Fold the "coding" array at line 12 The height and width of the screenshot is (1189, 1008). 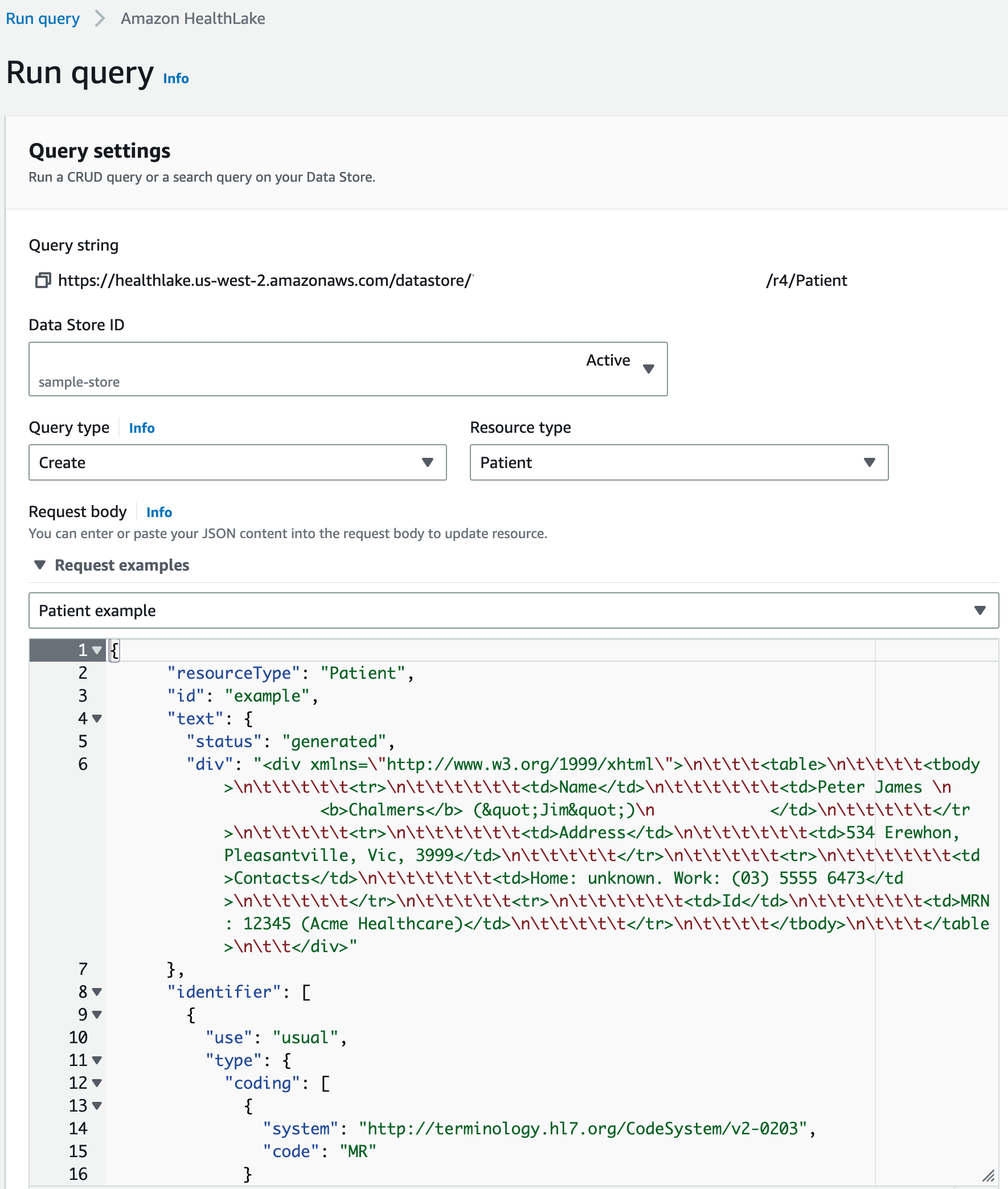(97, 1083)
